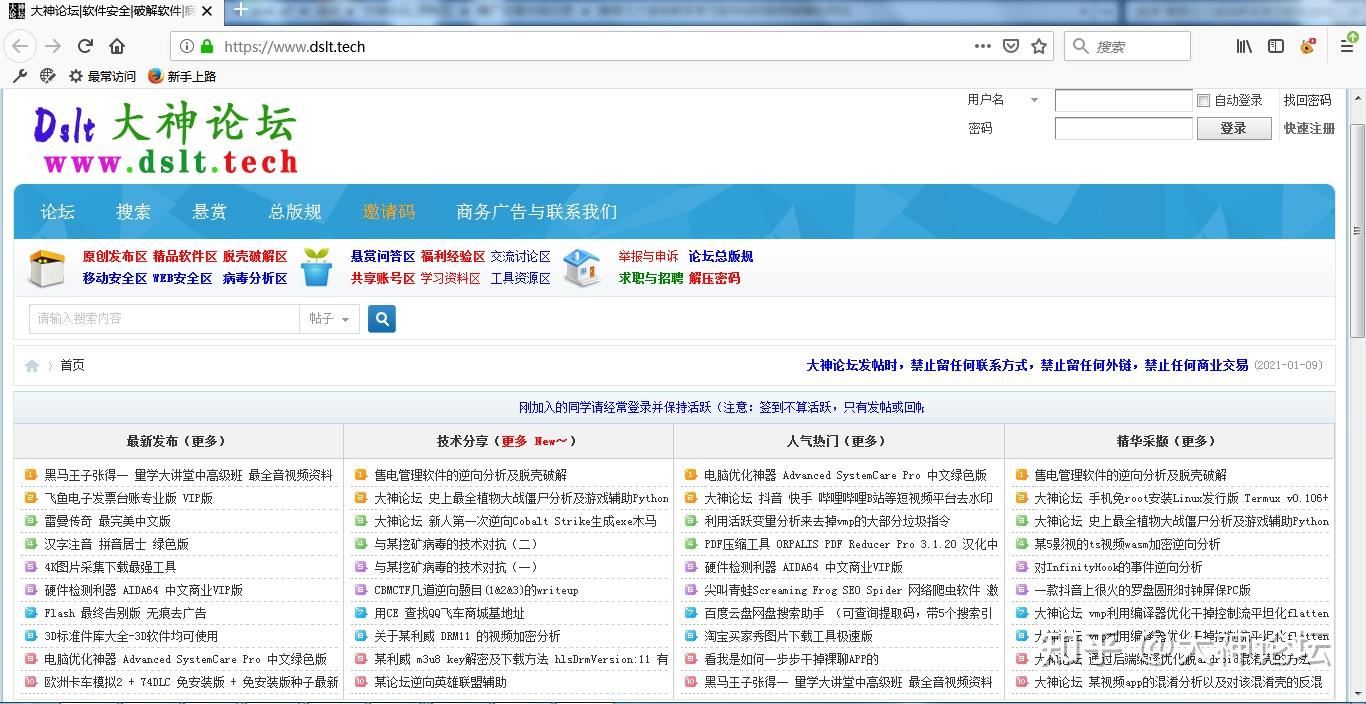Click the username input field
1366x704 pixels.
1124,100
